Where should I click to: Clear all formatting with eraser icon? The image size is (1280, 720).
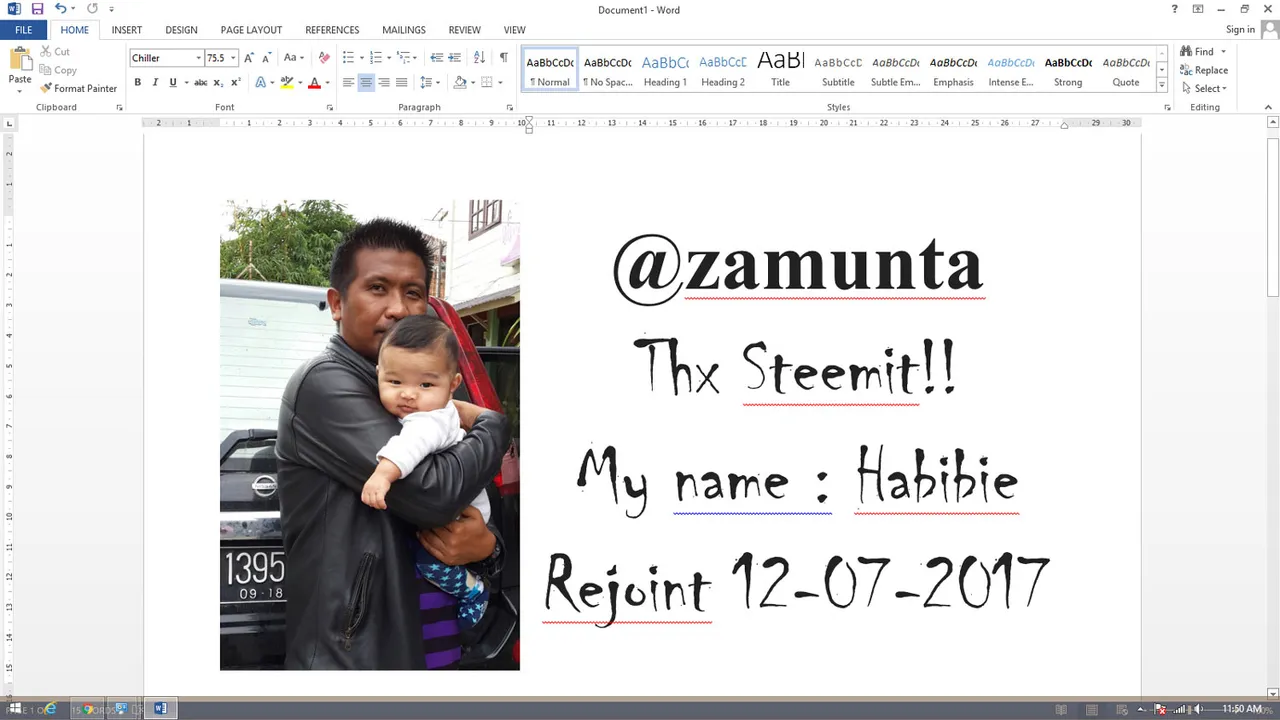[324, 58]
